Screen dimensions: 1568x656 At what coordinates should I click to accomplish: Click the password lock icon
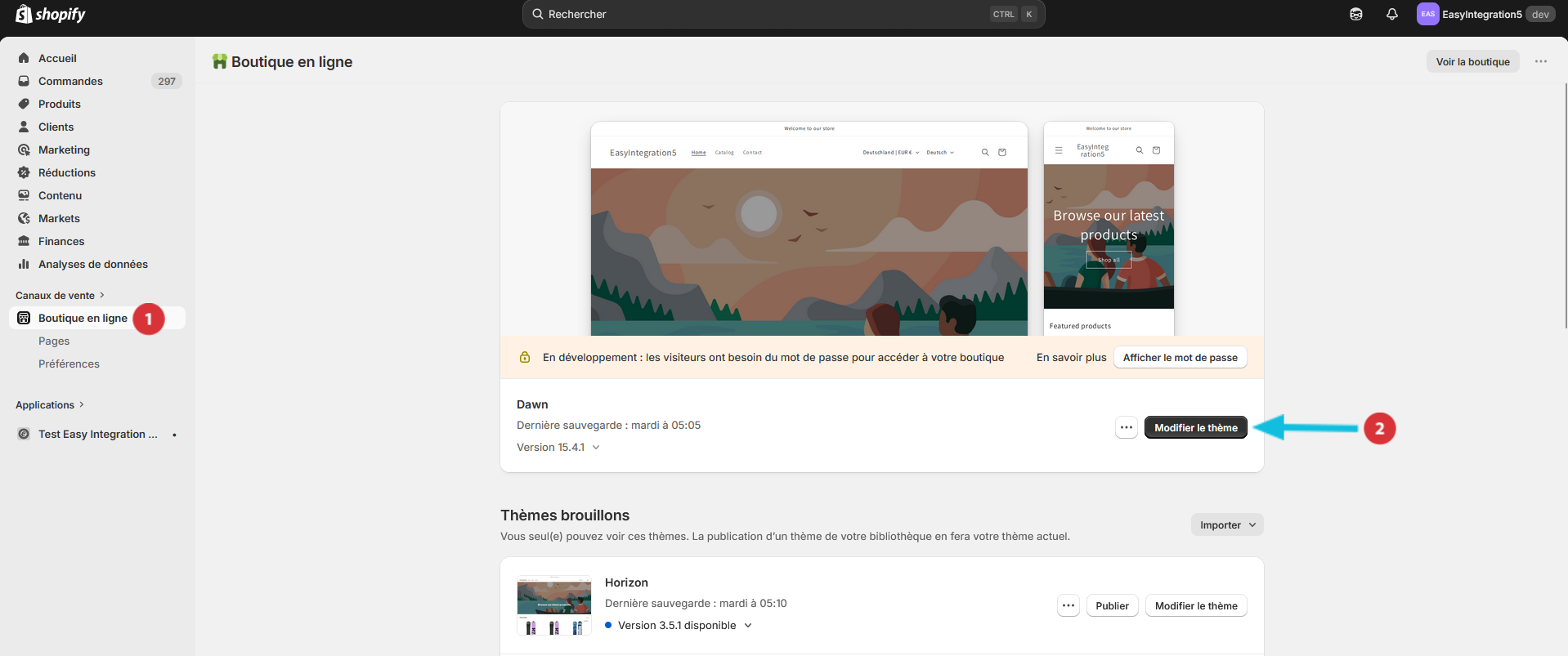(x=525, y=357)
